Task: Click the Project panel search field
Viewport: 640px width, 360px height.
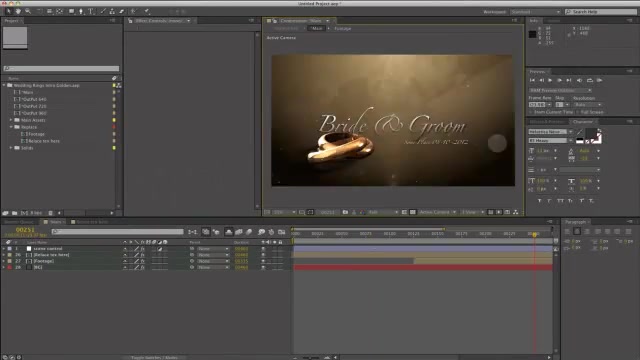Action: pos(61,69)
